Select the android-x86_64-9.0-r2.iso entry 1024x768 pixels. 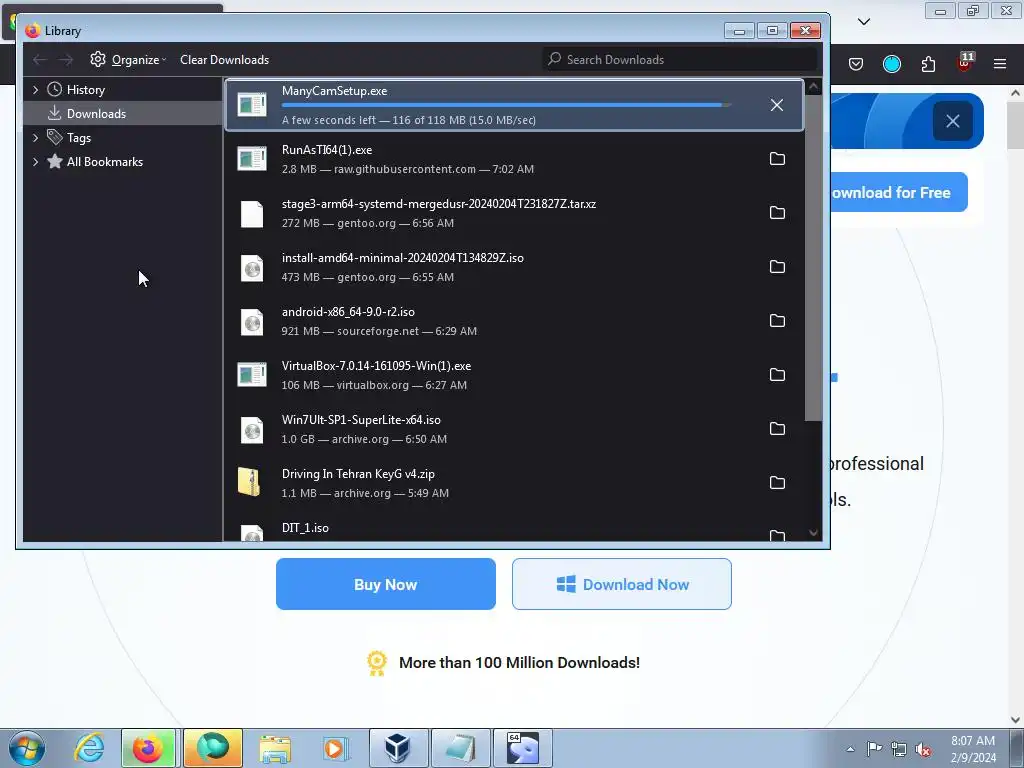click(514, 321)
